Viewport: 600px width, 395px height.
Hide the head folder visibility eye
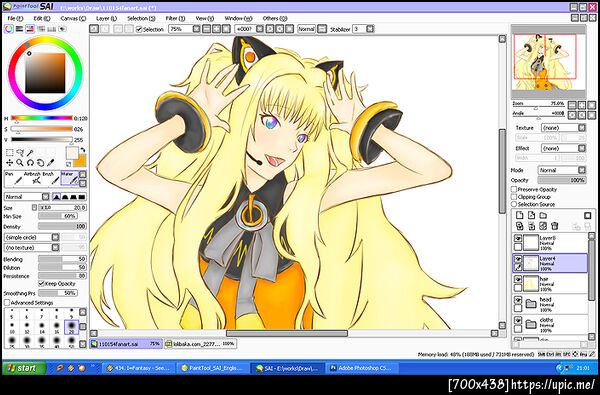(518, 300)
